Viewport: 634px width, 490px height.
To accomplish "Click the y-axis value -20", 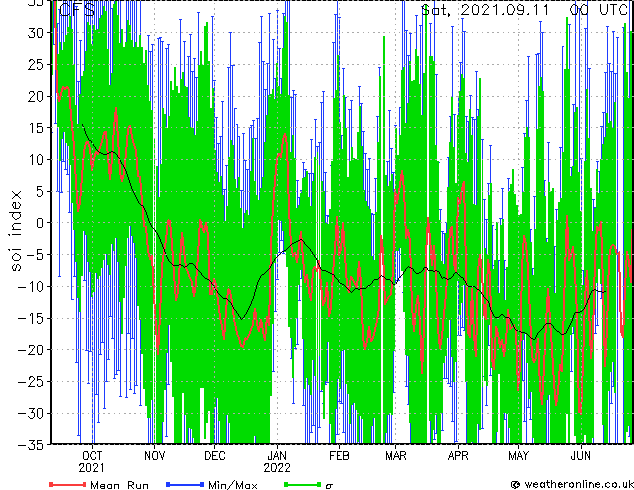I will pos(32,350).
